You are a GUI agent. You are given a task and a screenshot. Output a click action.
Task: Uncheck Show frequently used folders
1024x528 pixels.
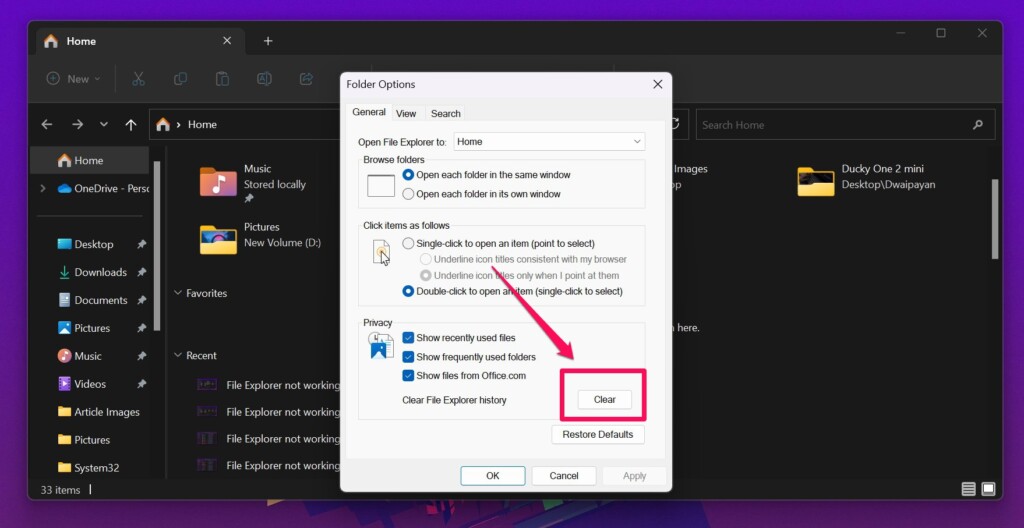coord(408,357)
